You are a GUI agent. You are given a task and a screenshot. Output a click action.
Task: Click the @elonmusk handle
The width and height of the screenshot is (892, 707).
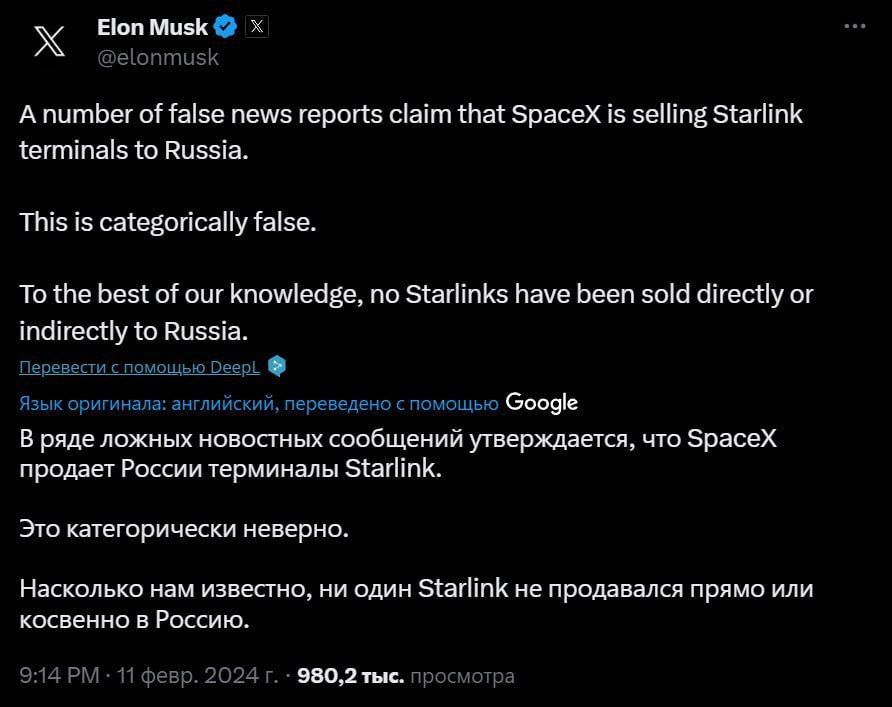click(x=157, y=57)
